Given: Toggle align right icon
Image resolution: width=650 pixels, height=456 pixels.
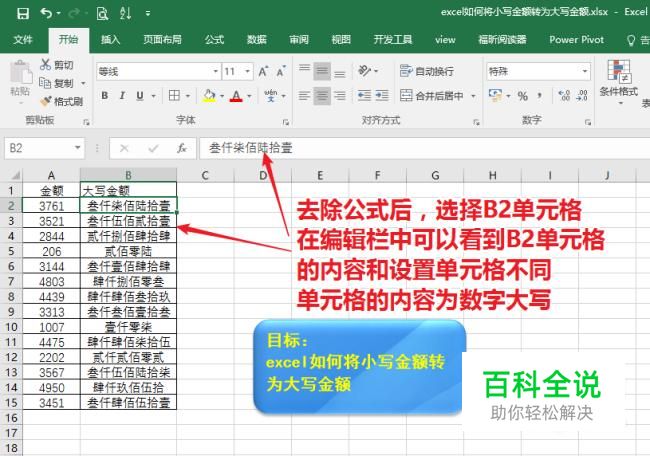Looking at the screenshot, I should pos(340,96).
